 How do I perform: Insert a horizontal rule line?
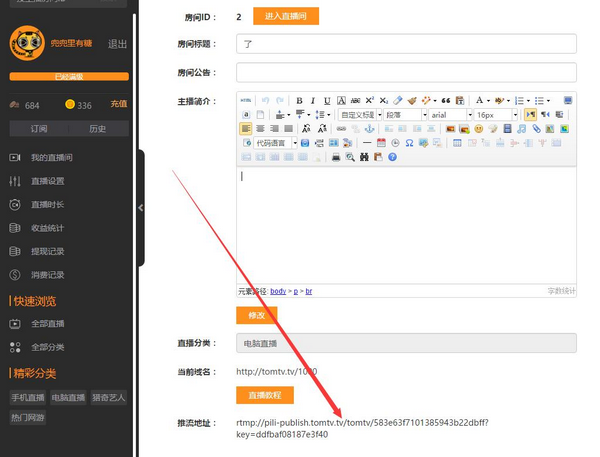tap(367, 143)
